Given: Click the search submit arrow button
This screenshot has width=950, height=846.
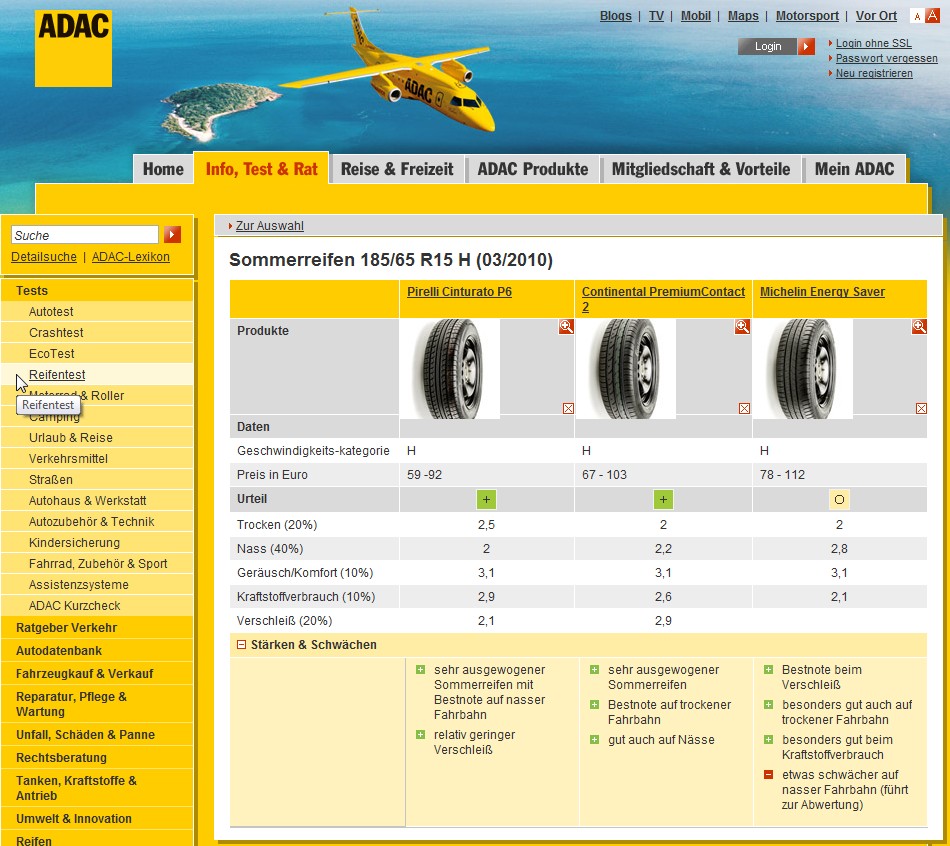Looking at the screenshot, I should [173, 235].
